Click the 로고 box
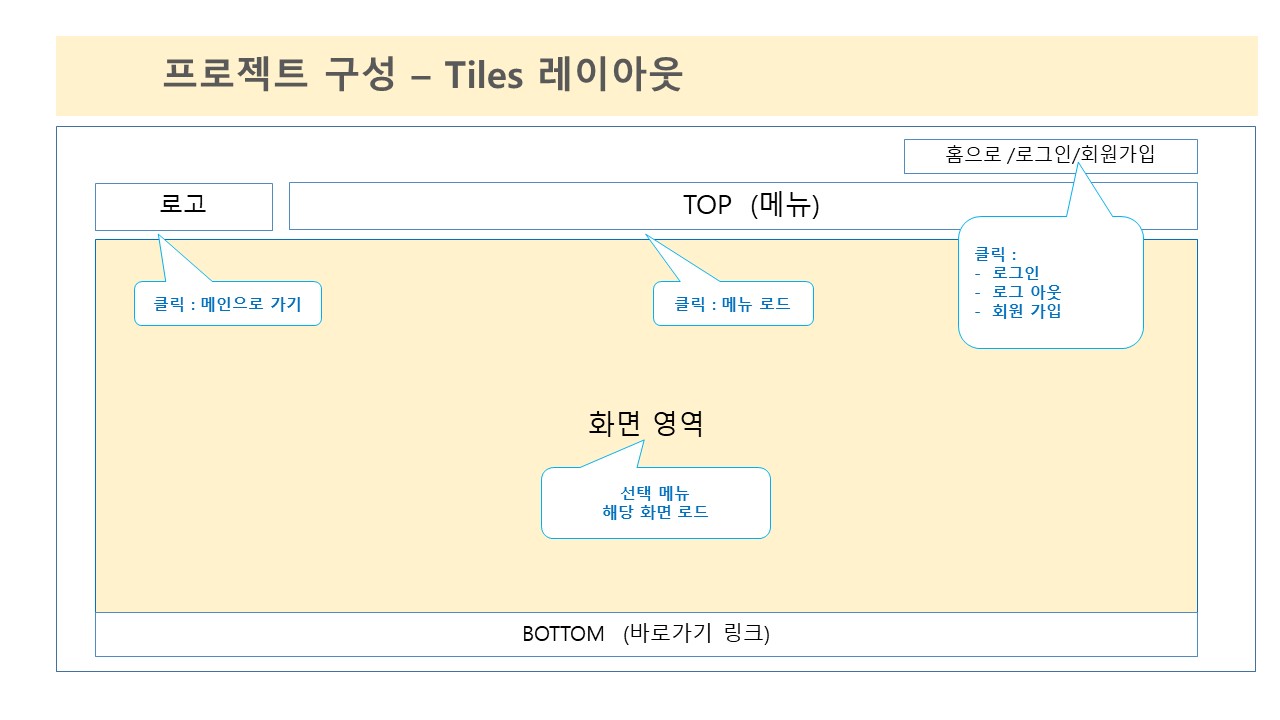Screen dimensions: 1280x720 point(184,206)
